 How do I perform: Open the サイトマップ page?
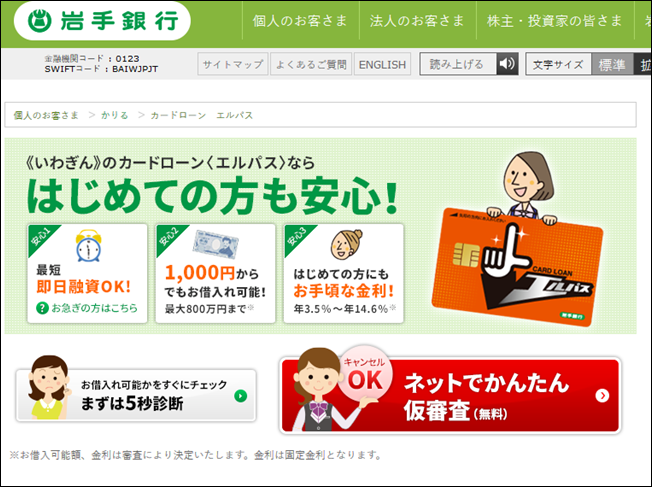pyautogui.click(x=232, y=64)
